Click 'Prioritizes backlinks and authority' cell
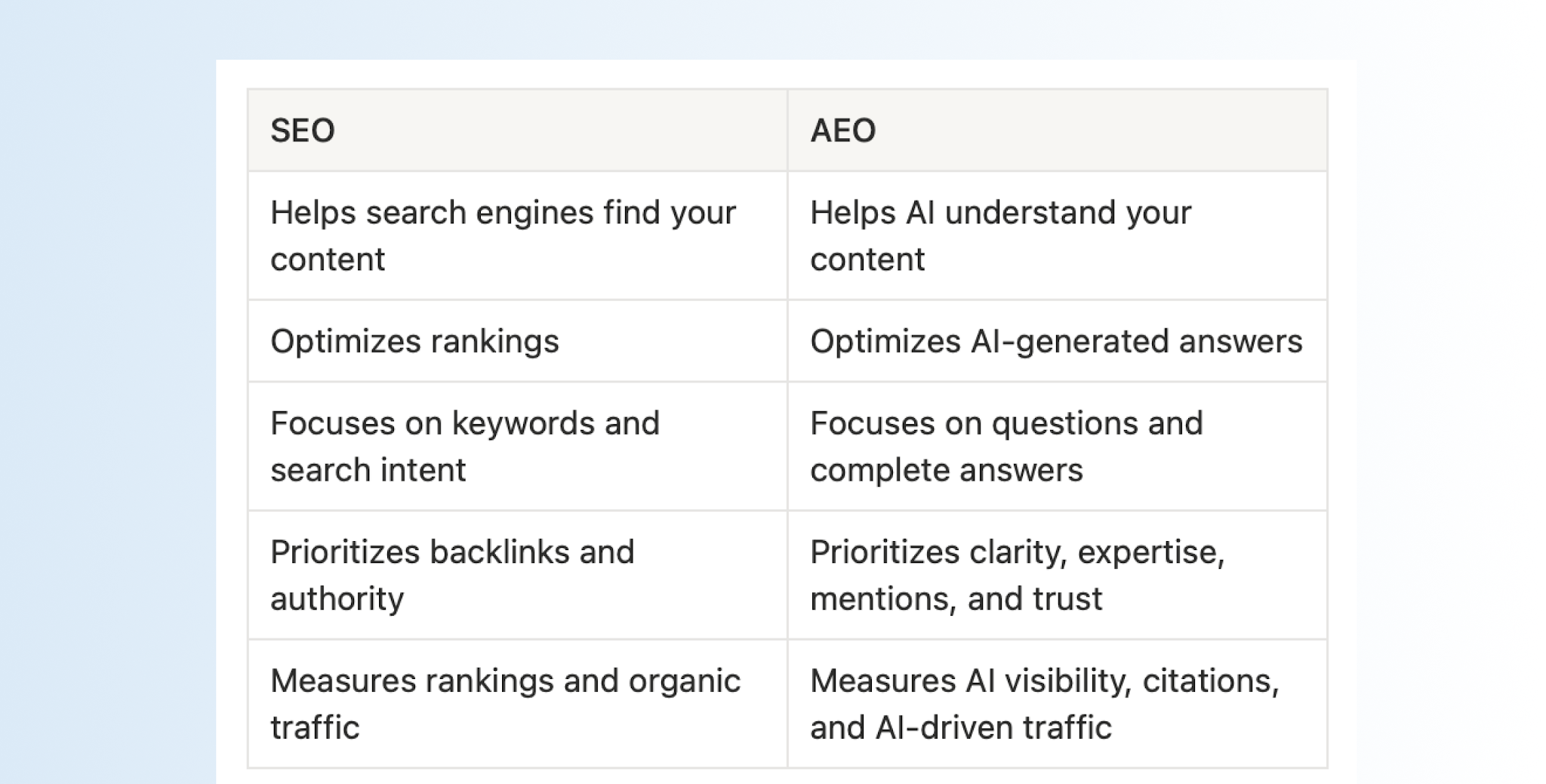Image resolution: width=1546 pixels, height=784 pixels. 517,575
